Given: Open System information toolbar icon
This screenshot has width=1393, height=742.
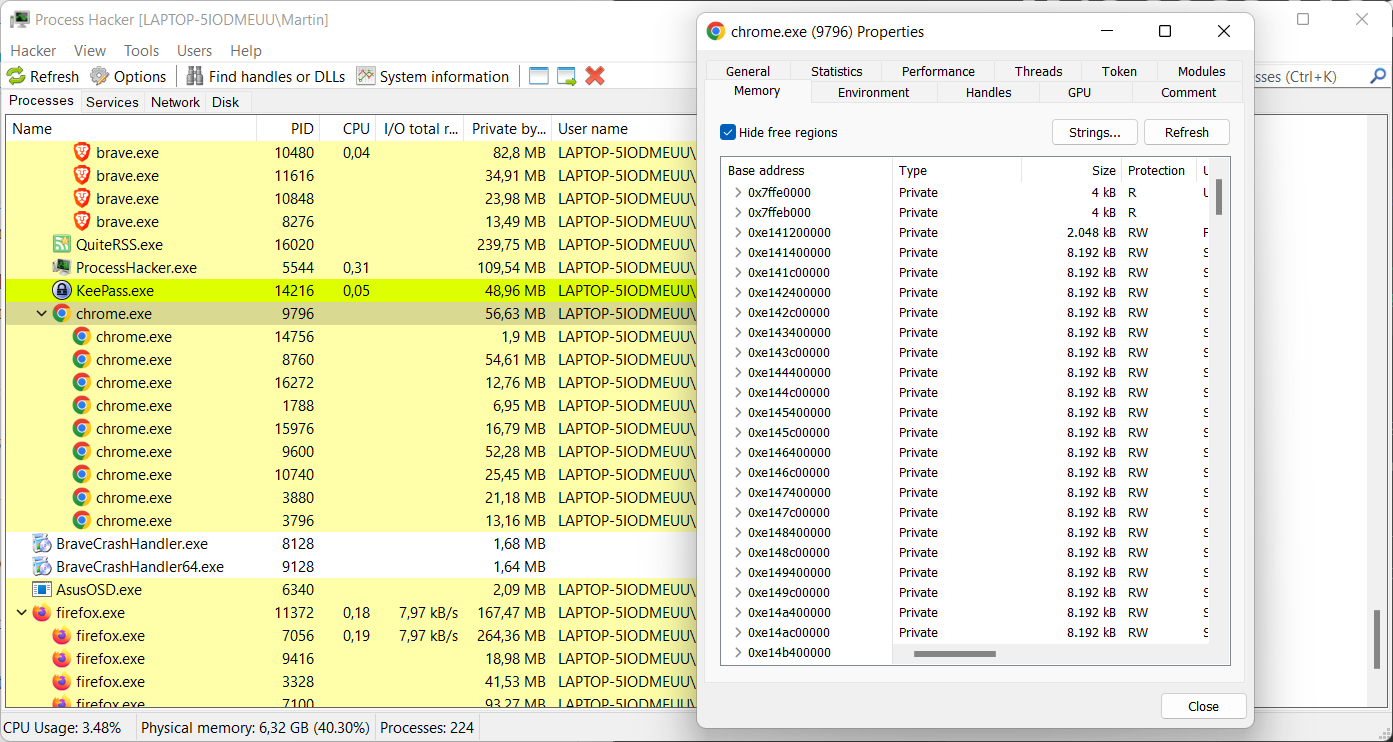Looking at the screenshot, I should point(366,76).
